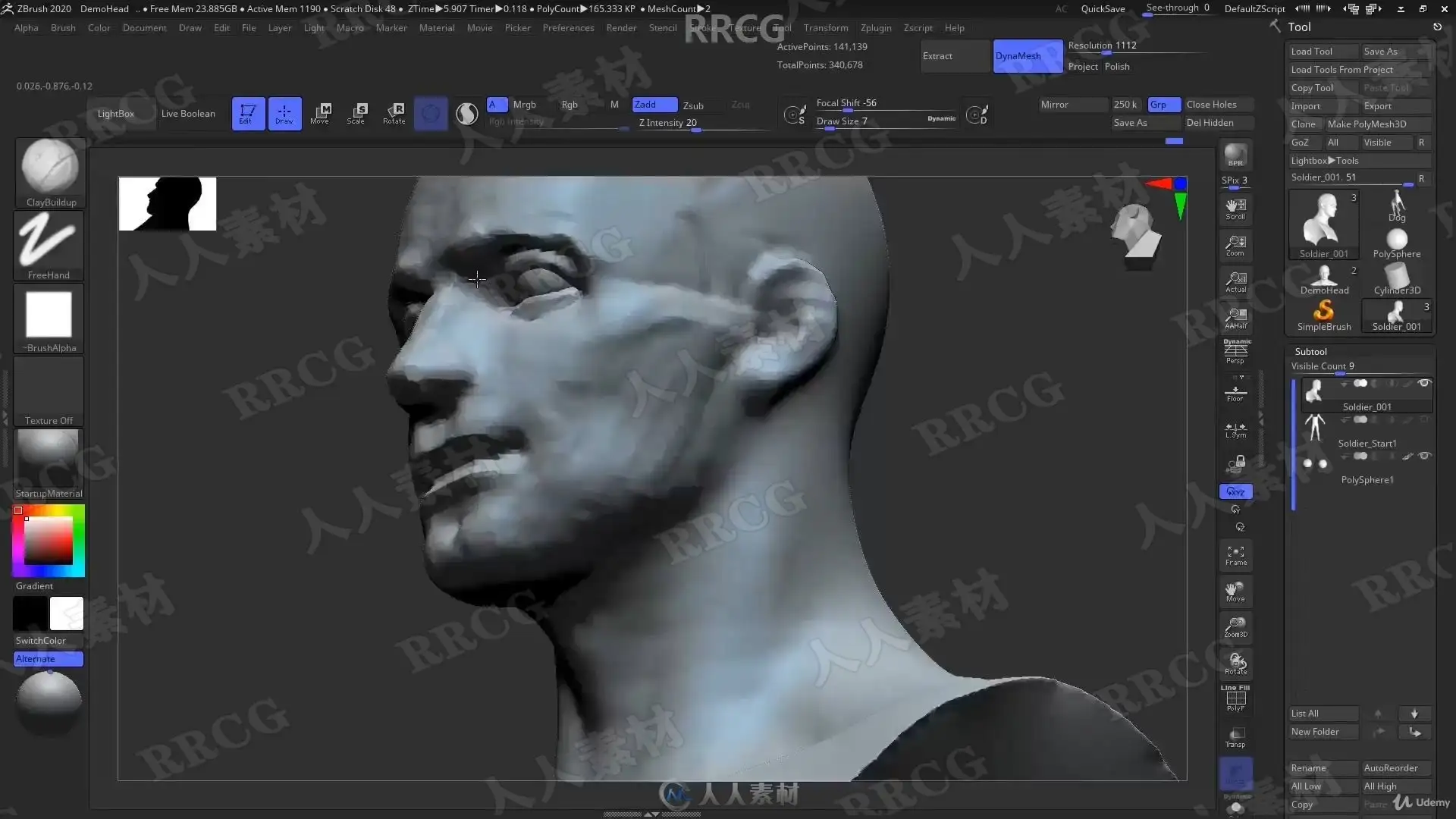Expand the Lightbox Tools entry
This screenshot has width=1456, height=819.
1325,161
